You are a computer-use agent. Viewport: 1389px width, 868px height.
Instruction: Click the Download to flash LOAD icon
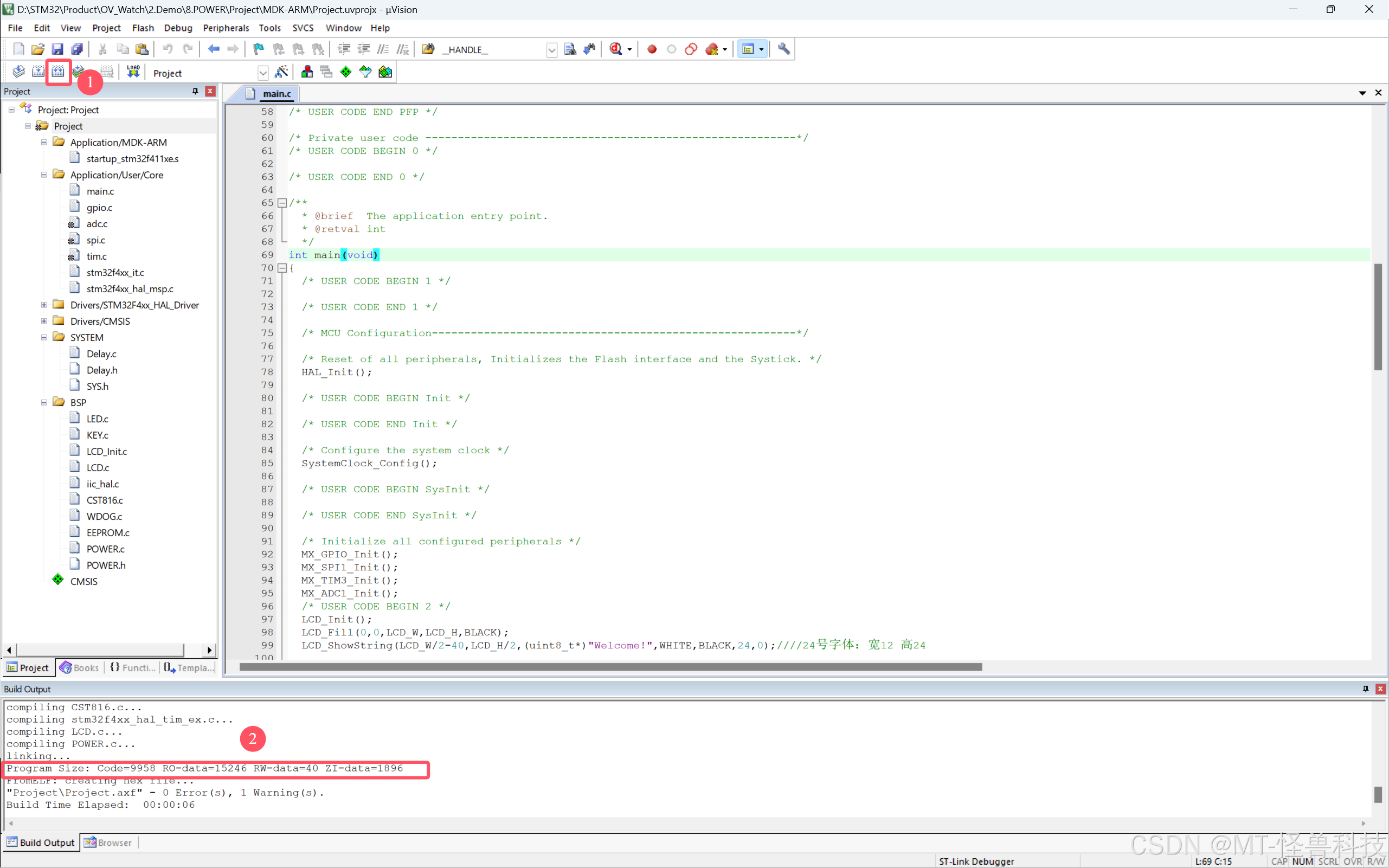pyautogui.click(x=133, y=72)
